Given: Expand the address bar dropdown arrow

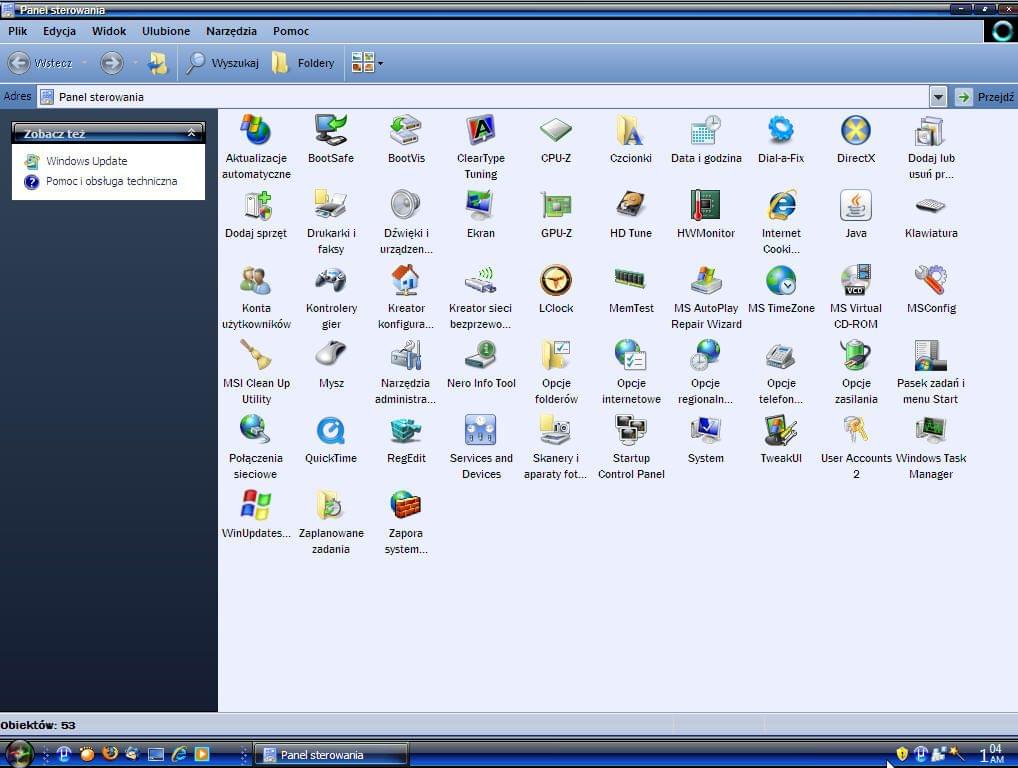Looking at the screenshot, I should point(938,97).
